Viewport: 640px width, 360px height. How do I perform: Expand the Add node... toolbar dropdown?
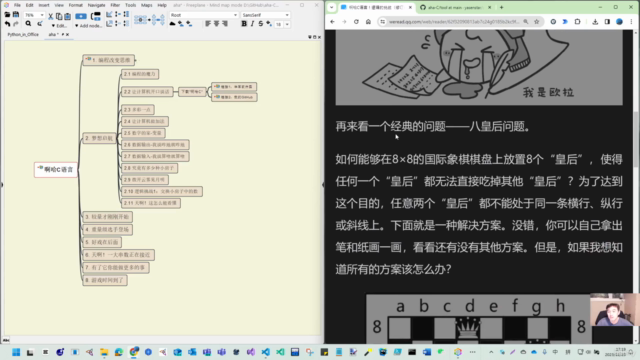point(88,26)
